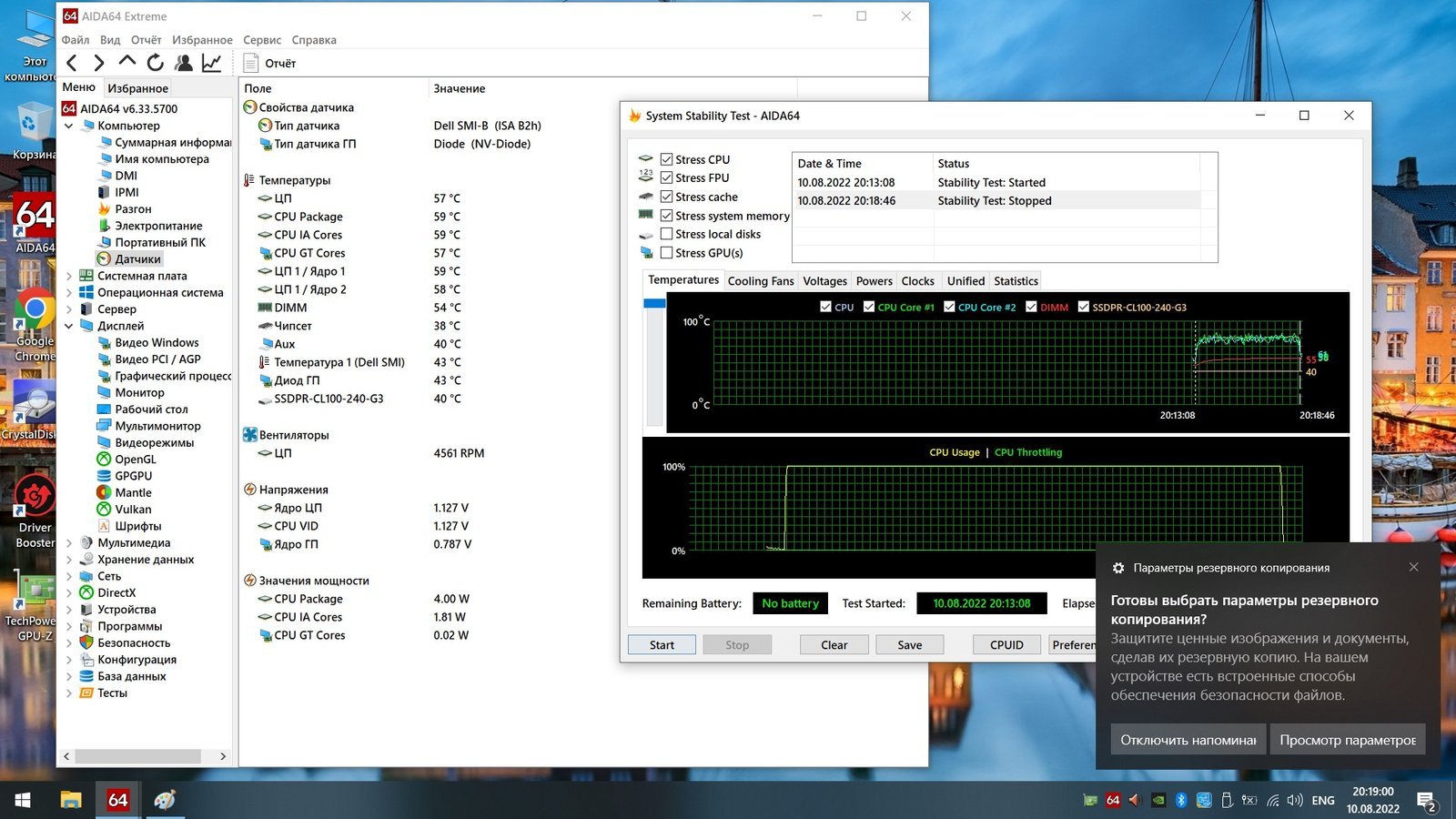Expand the Сервер tree node
Viewport: 1456px width, 819px height.
(x=69, y=309)
